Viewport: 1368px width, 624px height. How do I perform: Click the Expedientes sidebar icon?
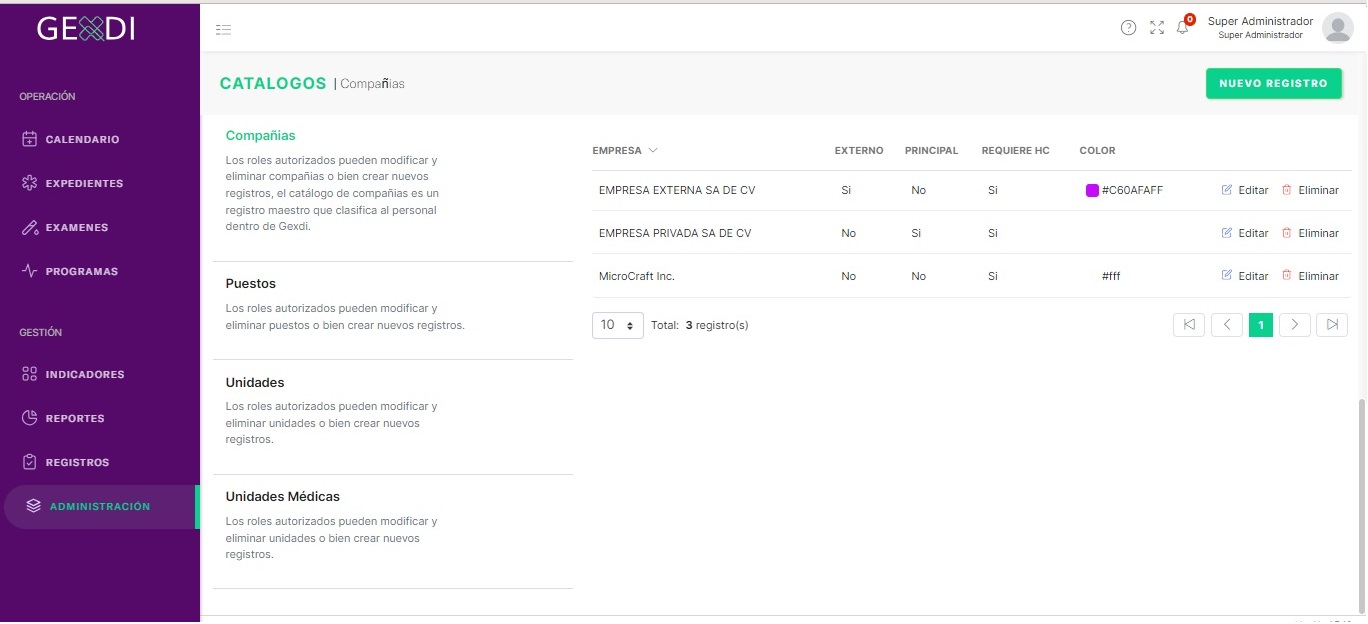[x=30, y=183]
